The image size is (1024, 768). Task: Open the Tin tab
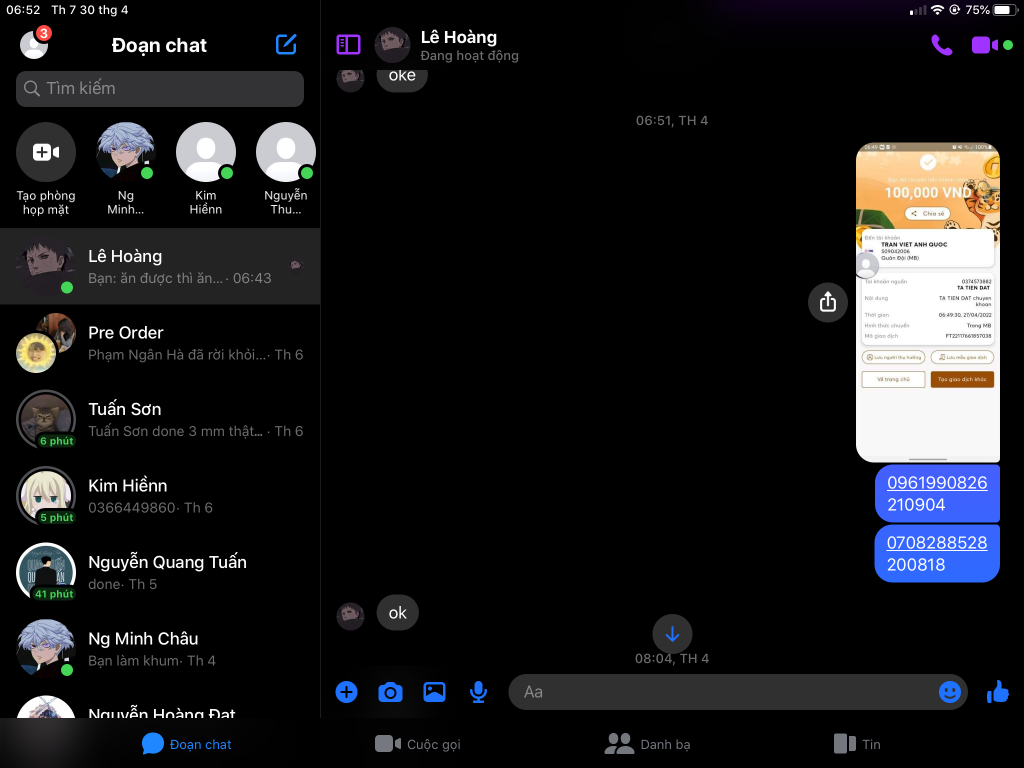pyautogui.click(x=857, y=744)
